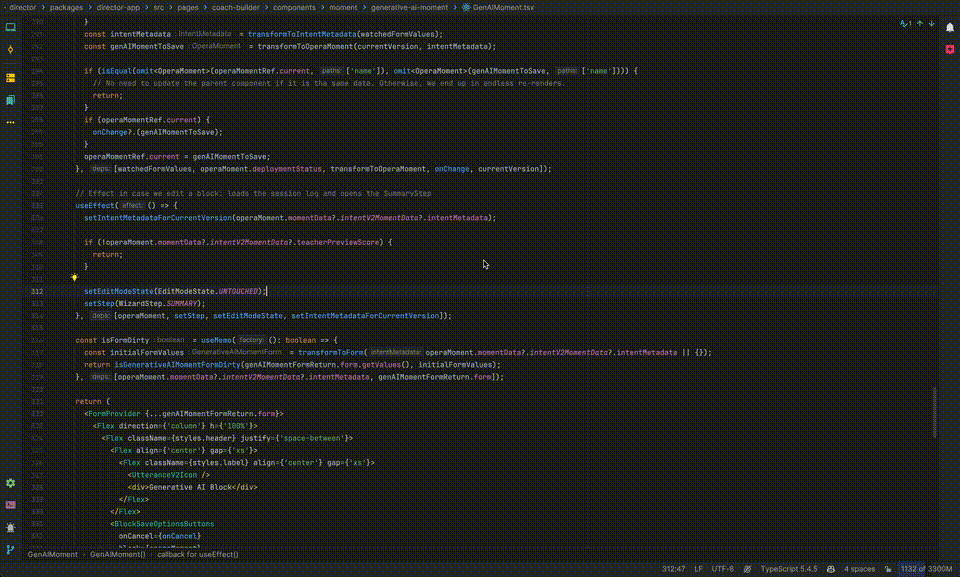Click the 'BlockSaveOptionsButtons' JSX tag
960x577 pixels.
pyautogui.click(x=164, y=524)
